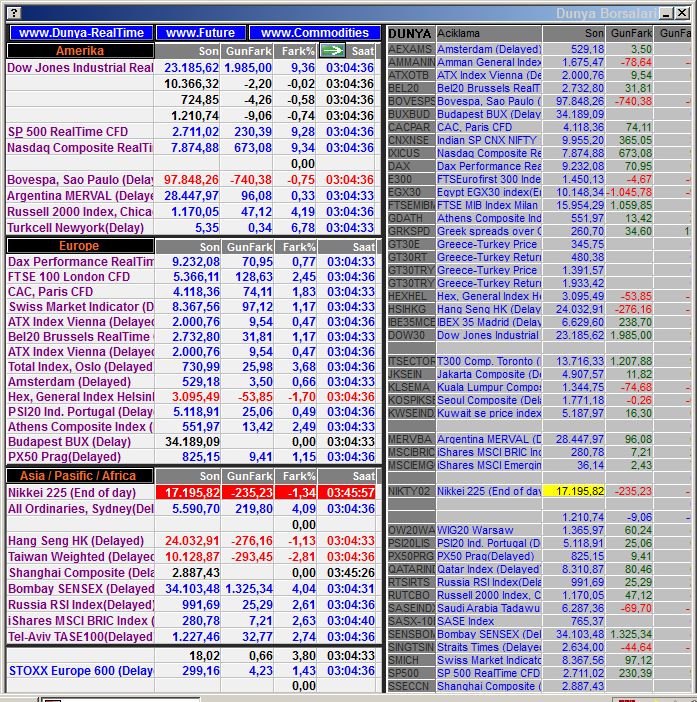Image resolution: width=697 pixels, height=702 pixels.
Task: Select SP 500 RealTime CFD row
Action: click(x=192, y=132)
